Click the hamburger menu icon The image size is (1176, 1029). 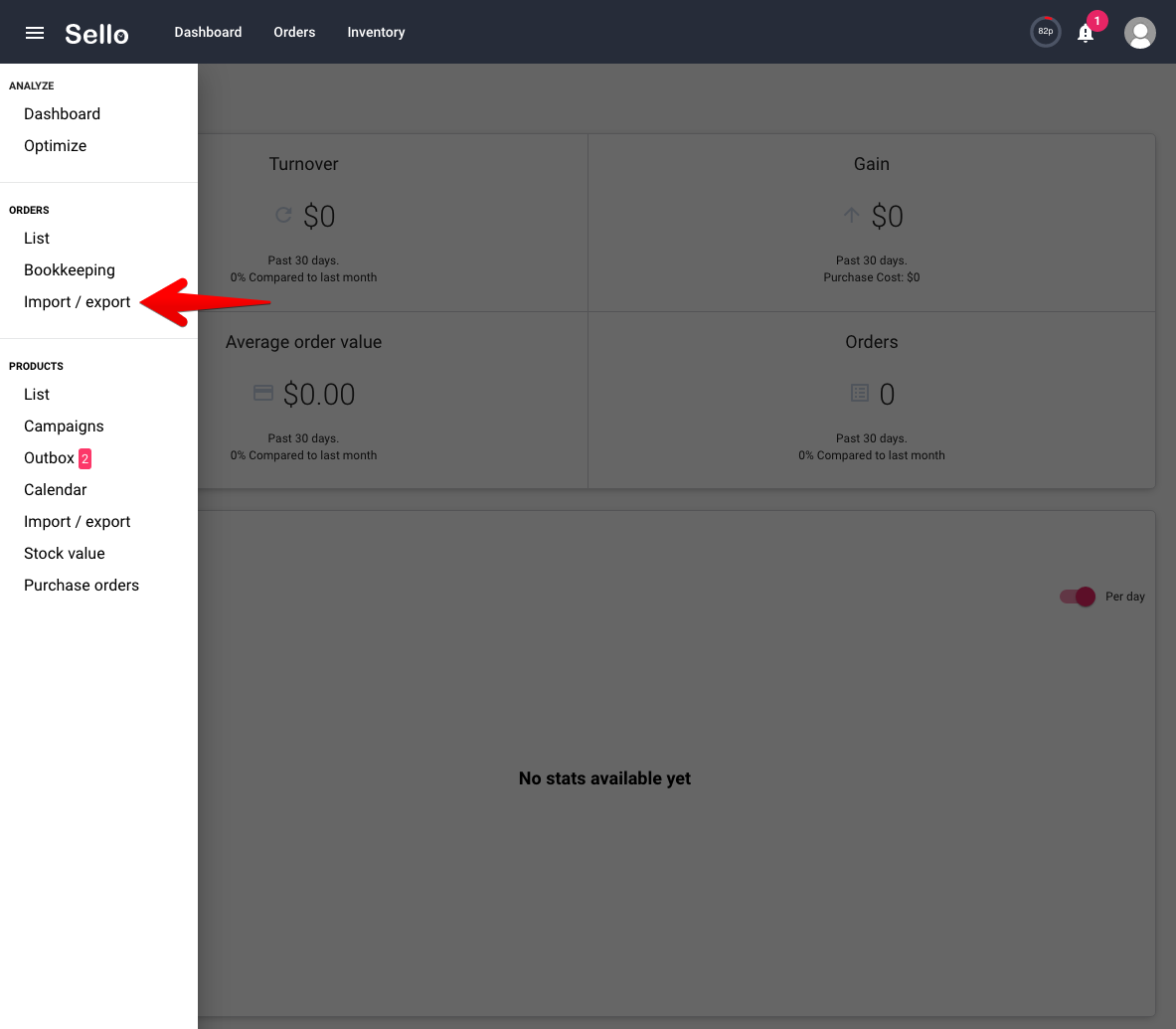tap(35, 32)
